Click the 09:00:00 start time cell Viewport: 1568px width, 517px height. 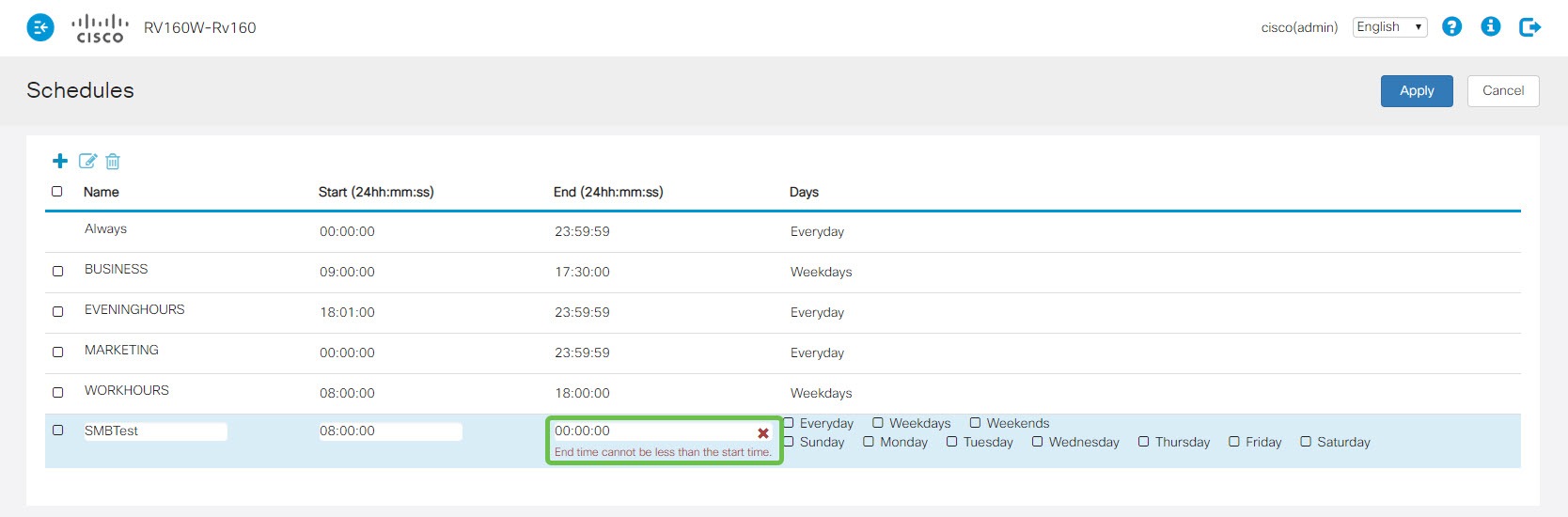pos(347,272)
